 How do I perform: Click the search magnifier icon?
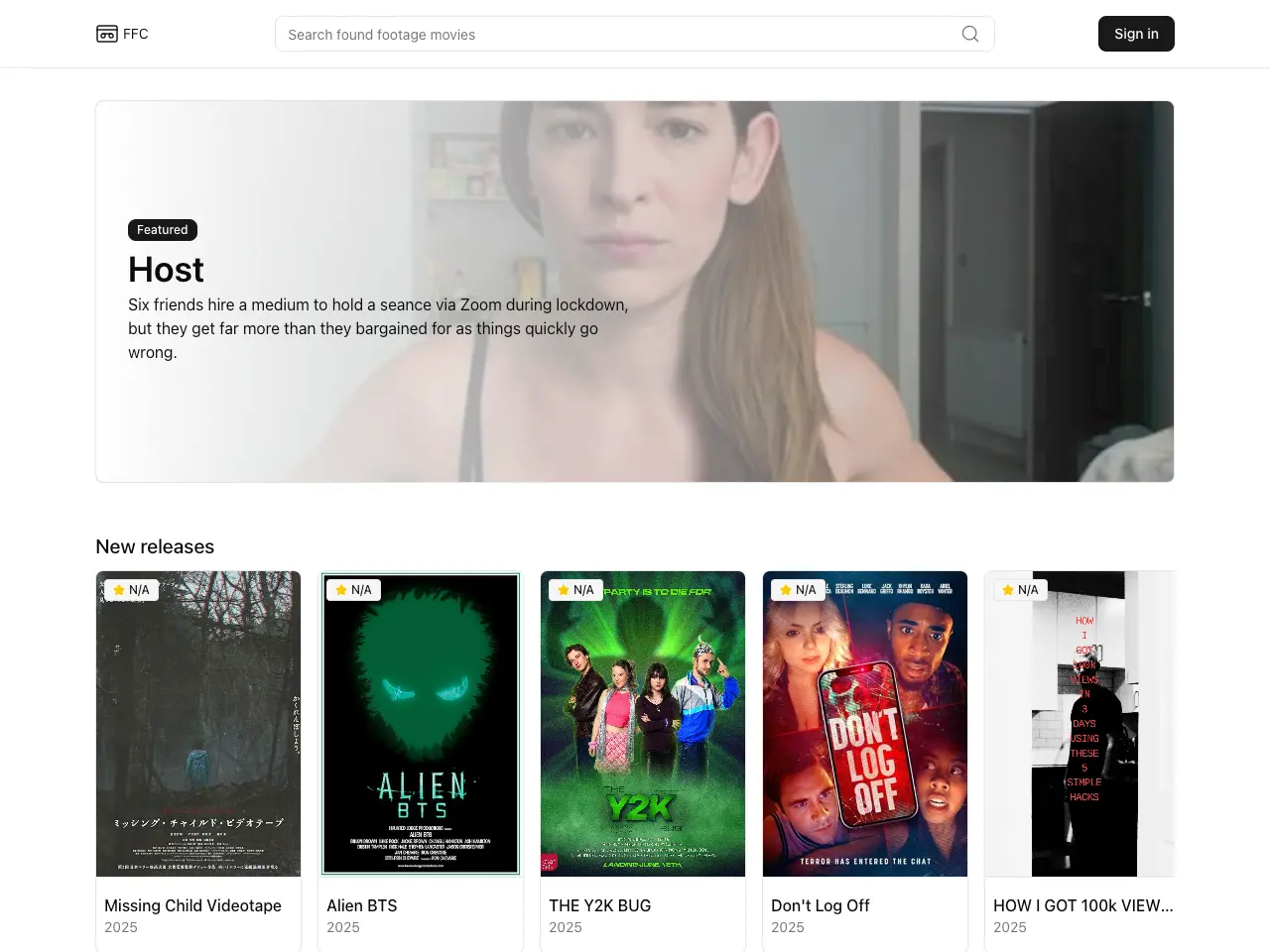click(x=970, y=34)
